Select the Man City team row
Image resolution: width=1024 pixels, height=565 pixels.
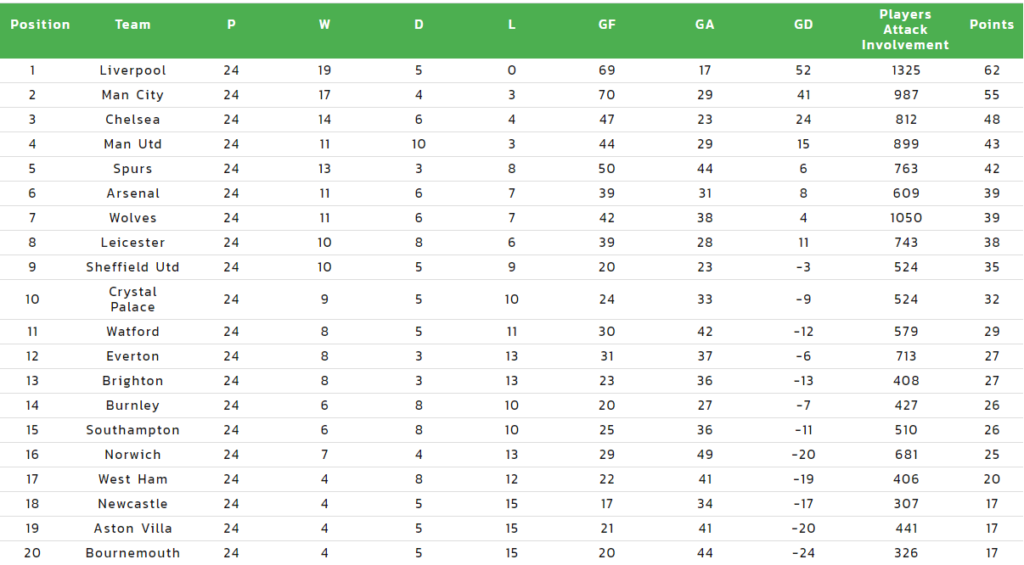(511, 95)
